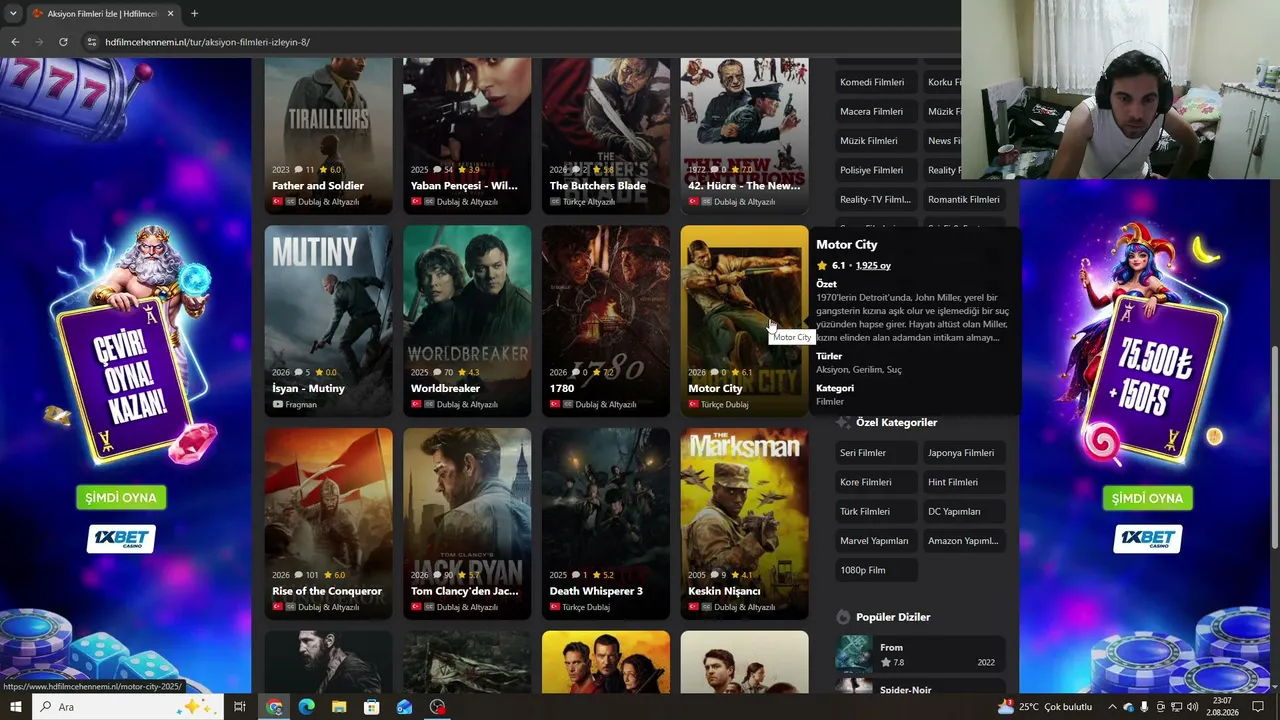Switch to Chrome on the taskbar
The height and width of the screenshot is (720, 1280).
tap(274, 707)
